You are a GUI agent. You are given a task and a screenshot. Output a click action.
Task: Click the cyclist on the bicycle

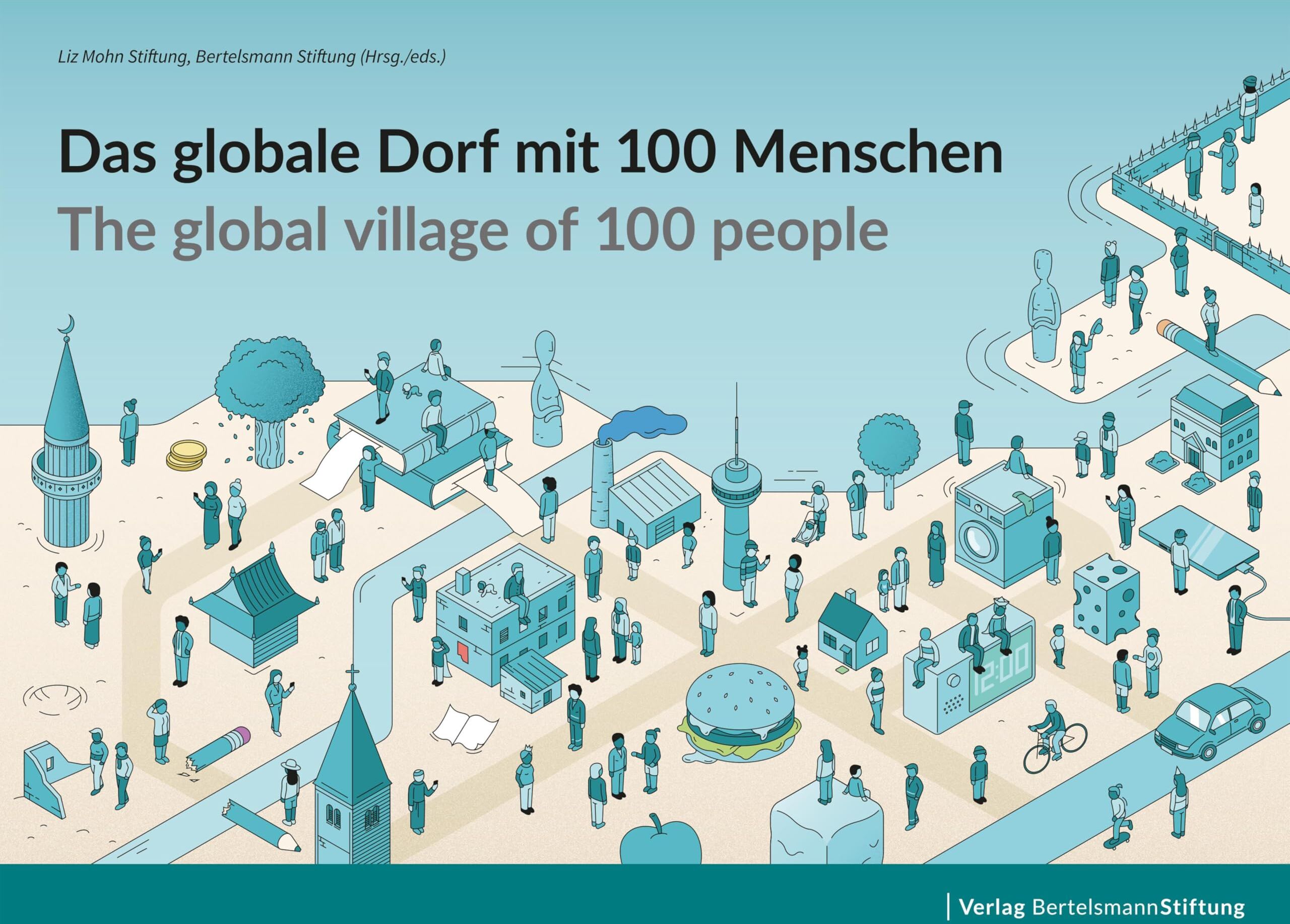point(1054,737)
